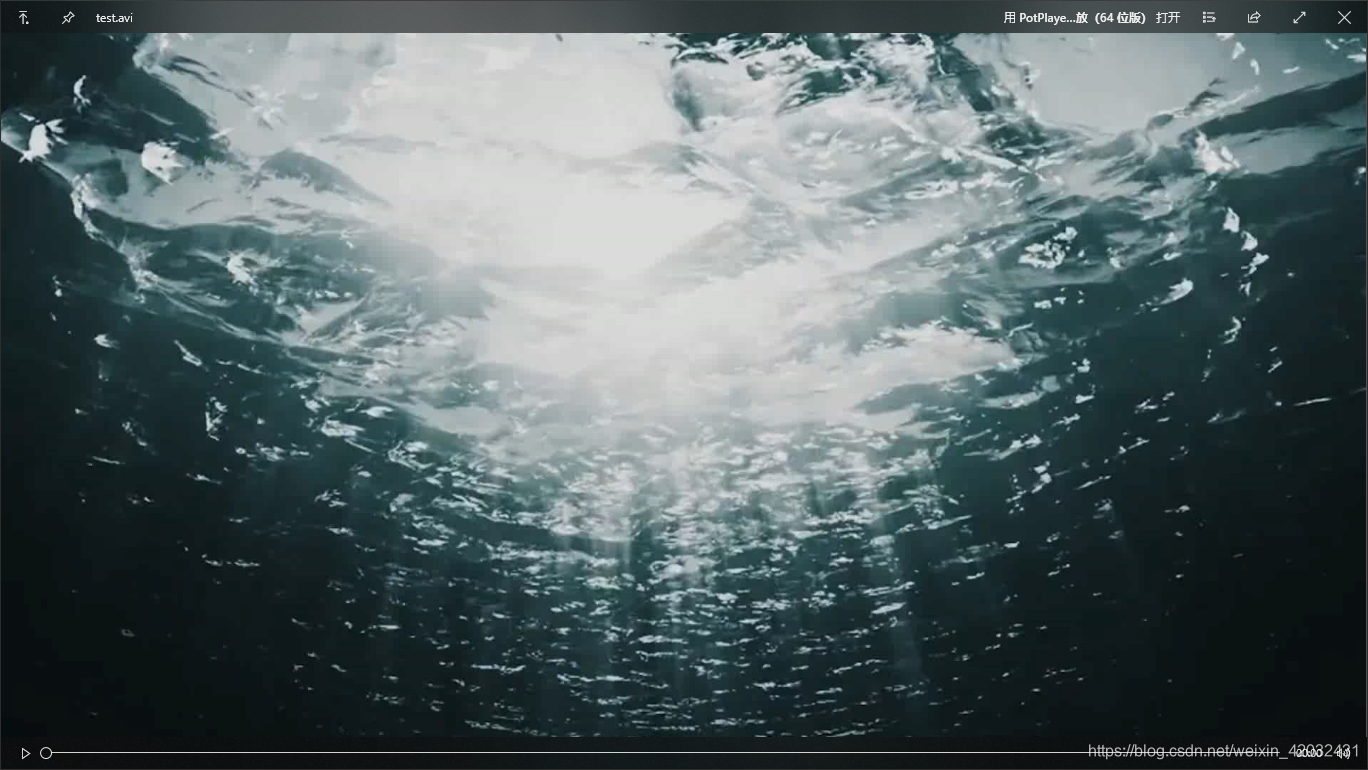
Task: Toggle the stay-on-top arrow icon
Action: tap(24, 18)
